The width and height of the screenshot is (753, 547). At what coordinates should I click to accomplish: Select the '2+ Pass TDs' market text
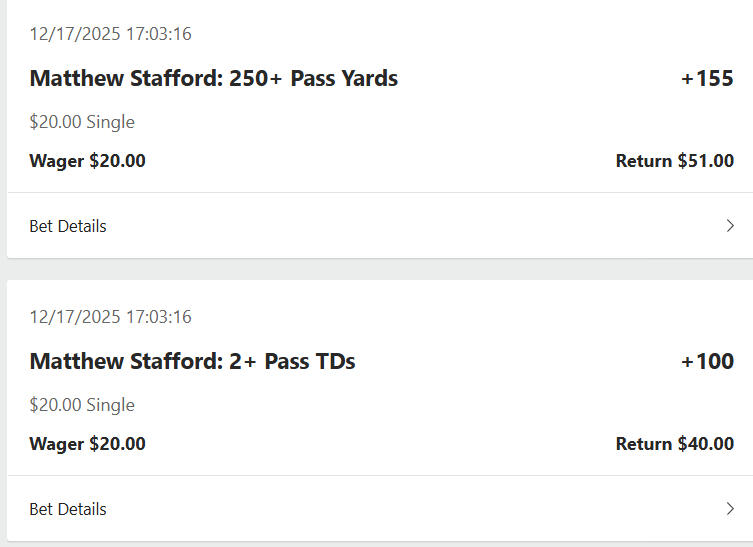point(292,361)
